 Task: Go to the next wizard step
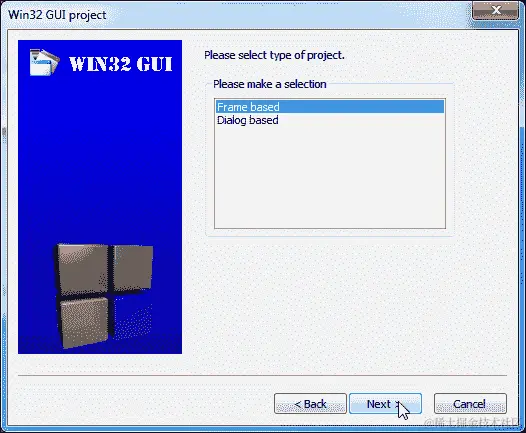(385, 403)
